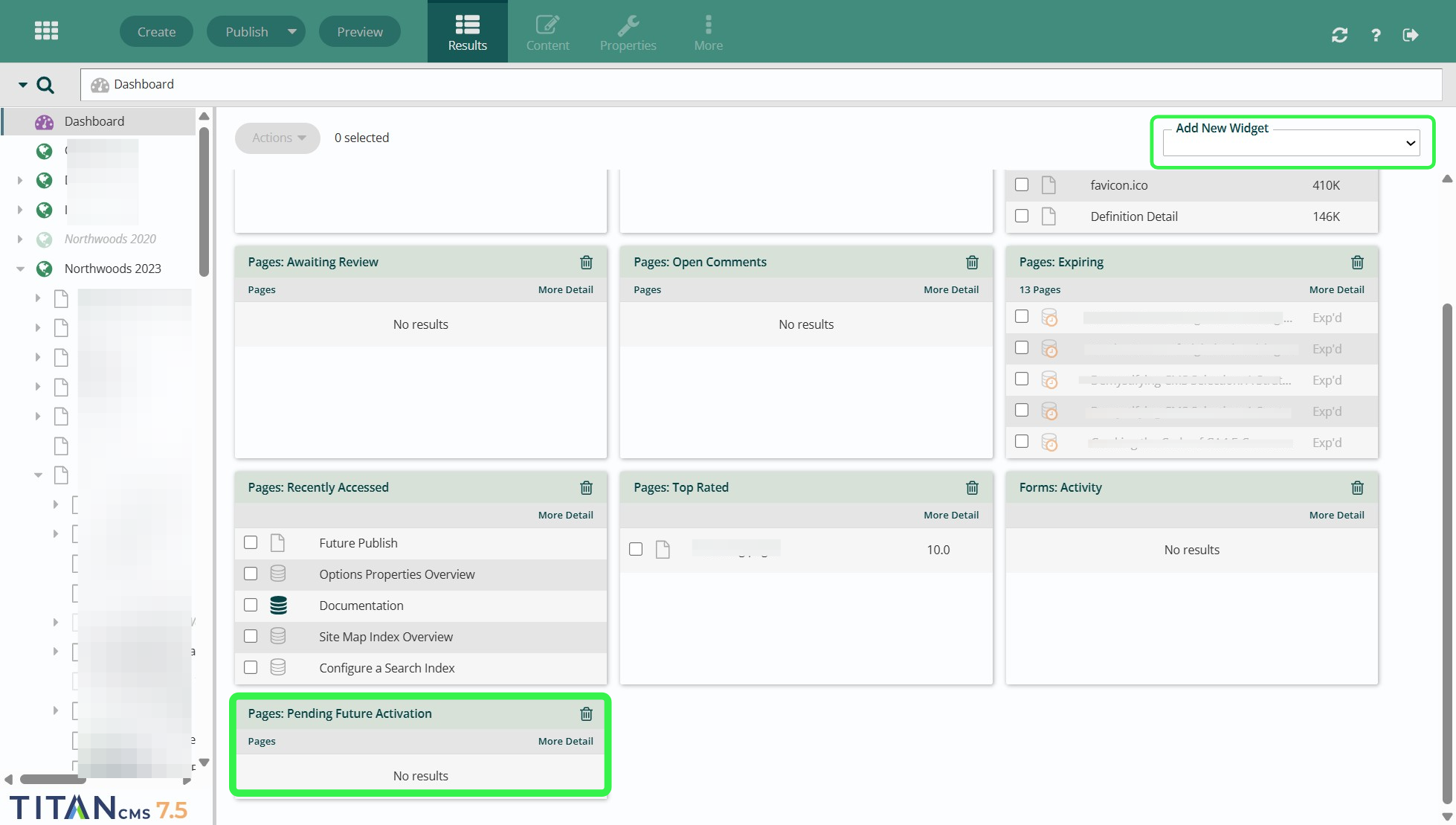Image resolution: width=1456 pixels, height=825 pixels.
Task: Open help question mark icon
Action: (x=1376, y=35)
